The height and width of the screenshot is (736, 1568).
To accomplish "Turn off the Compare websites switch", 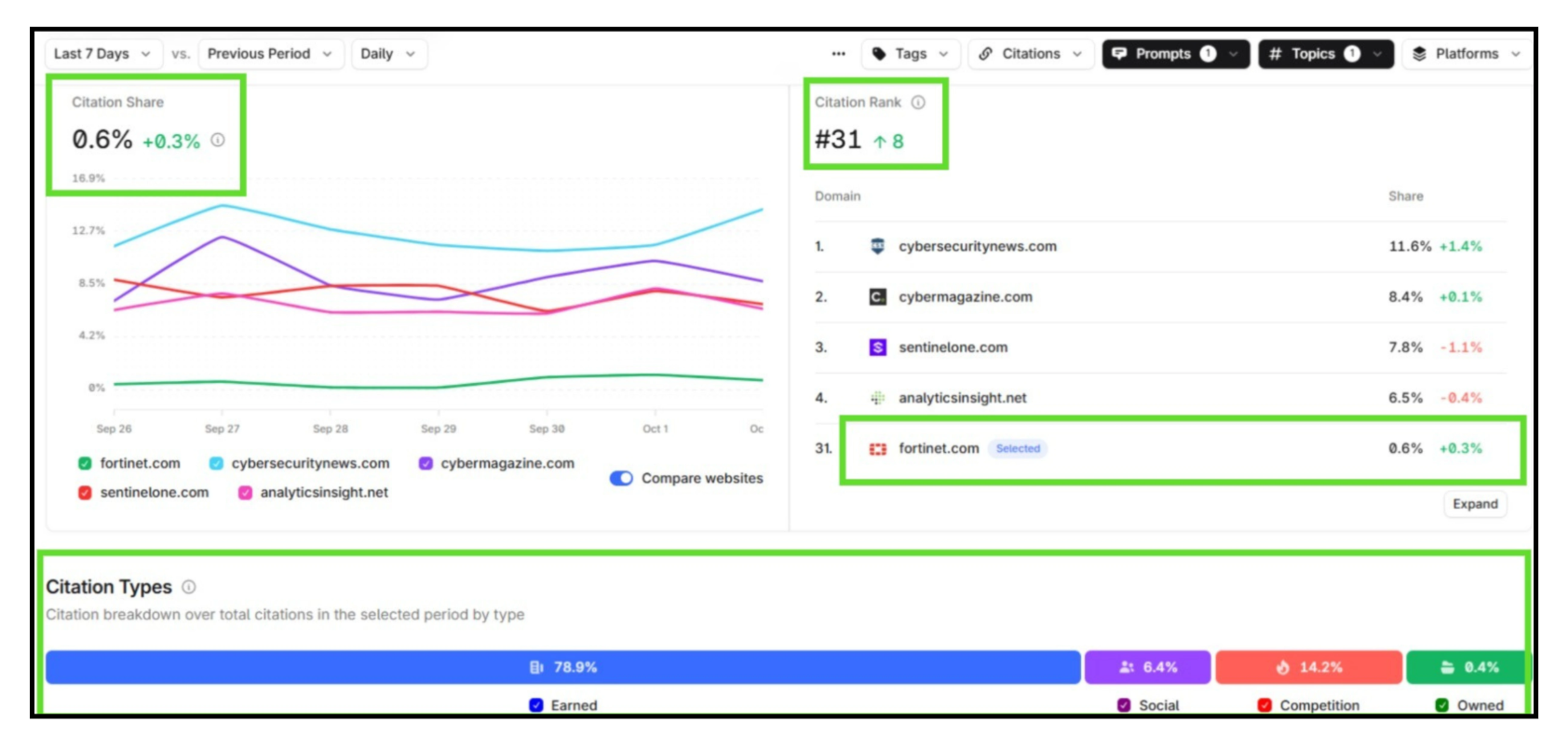I will tap(621, 478).
